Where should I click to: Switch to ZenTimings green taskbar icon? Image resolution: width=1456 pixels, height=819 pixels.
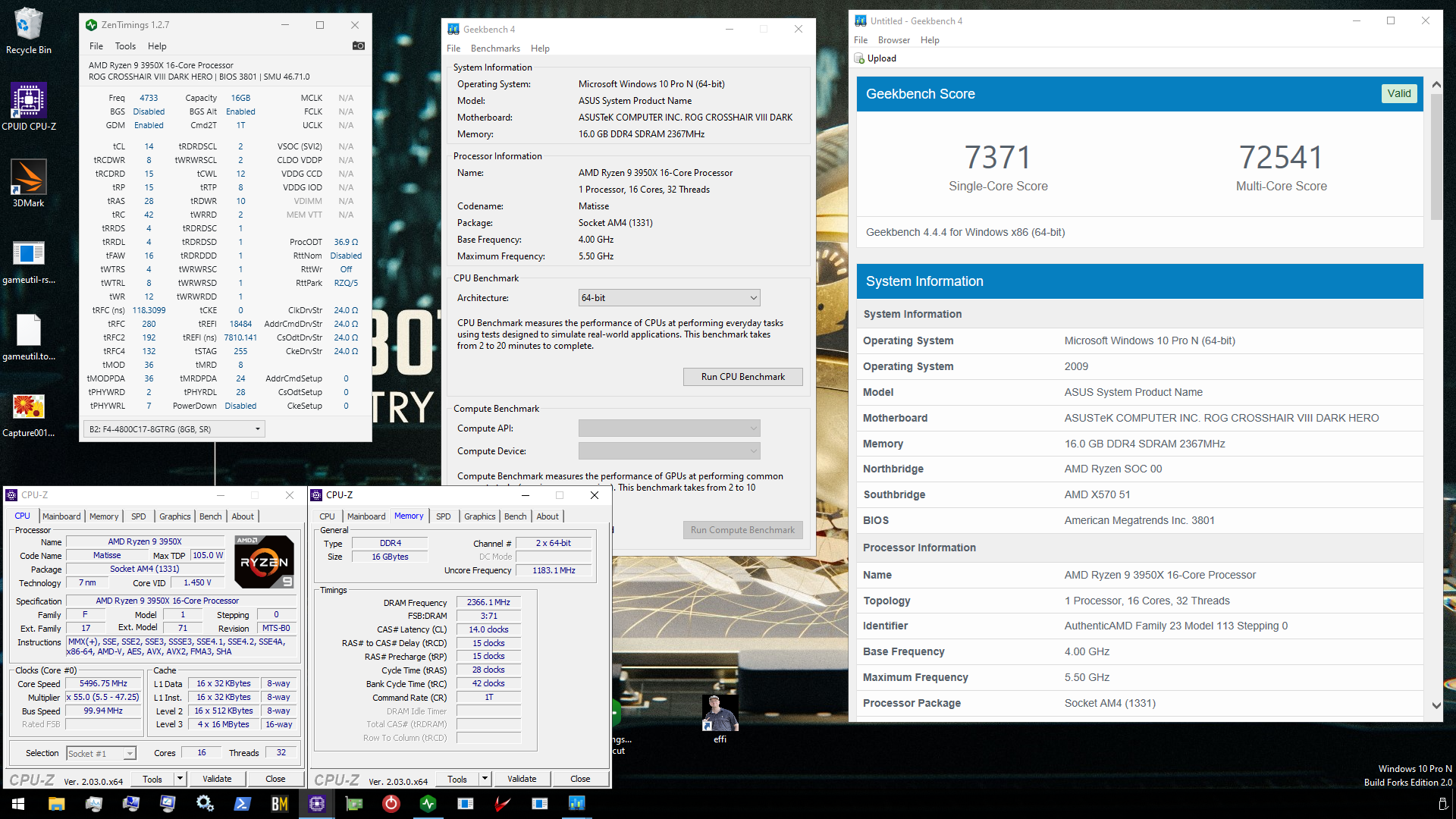(428, 803)
